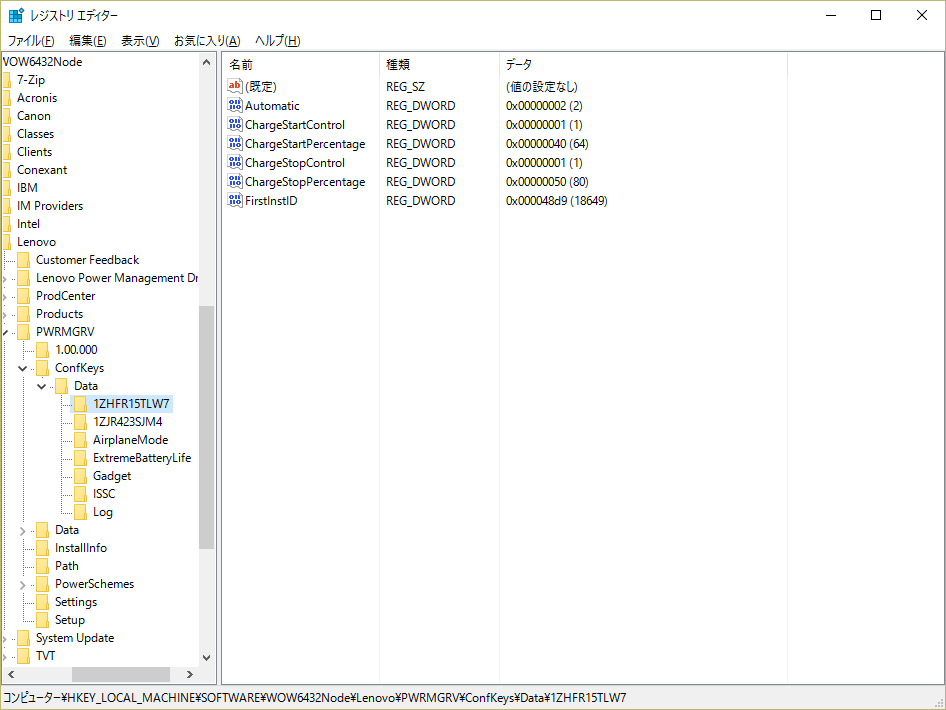Screen dimensions: 946x710
Task: Click the ChargeStartPercentage DWORD icon
Action: coord(235,144)
